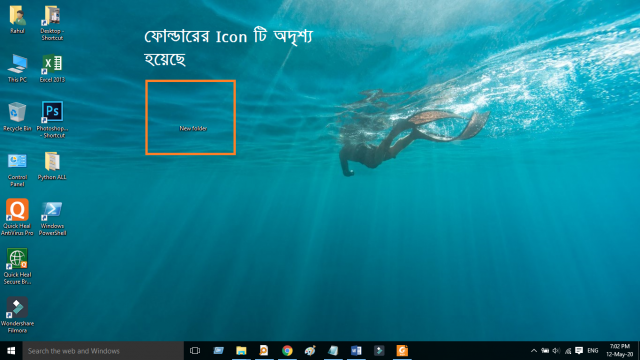Launch Wondershare Filmora from desktop

[17, 308]
